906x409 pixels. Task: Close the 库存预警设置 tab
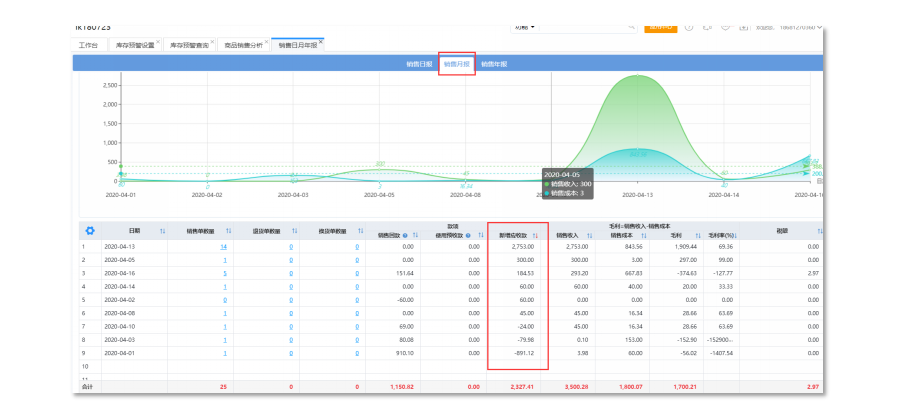coord(158,42)
